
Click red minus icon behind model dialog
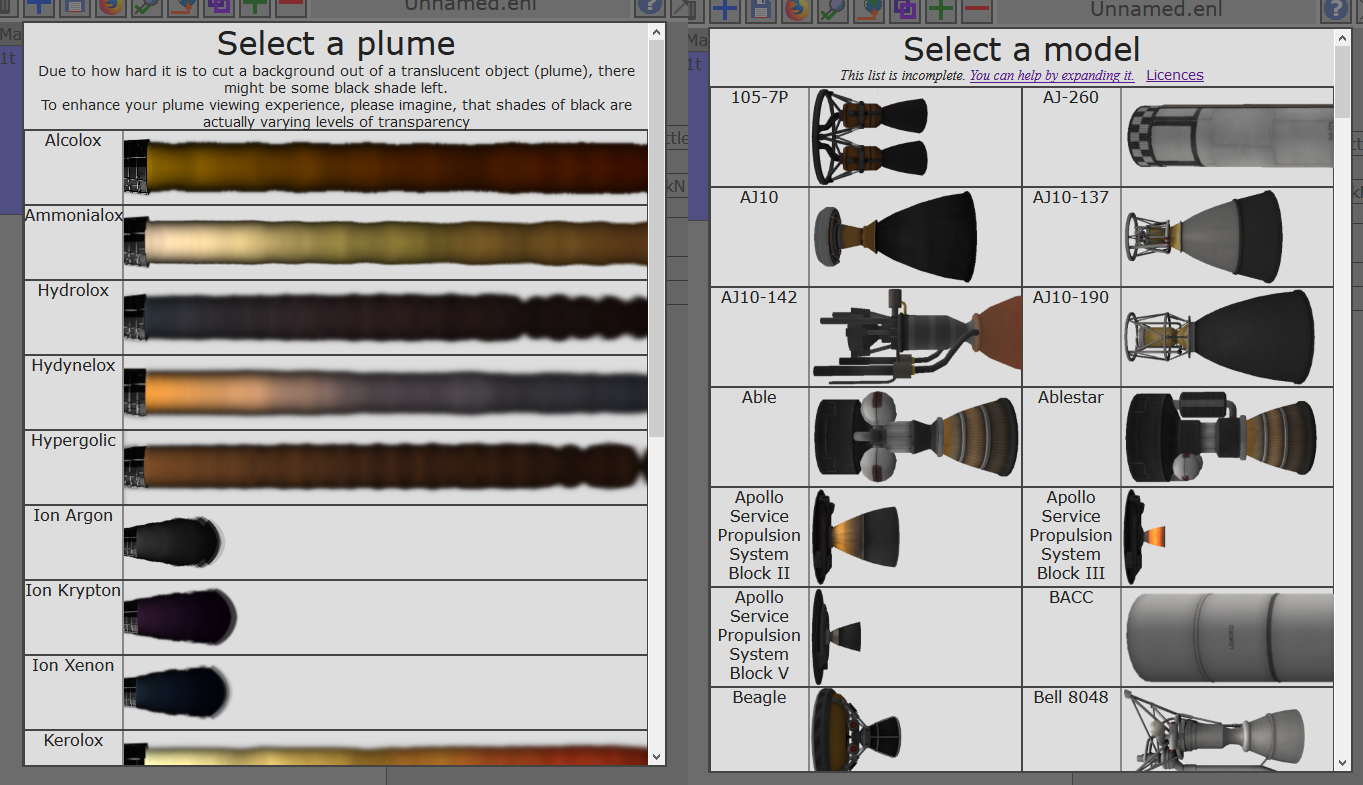pos(977,11)
